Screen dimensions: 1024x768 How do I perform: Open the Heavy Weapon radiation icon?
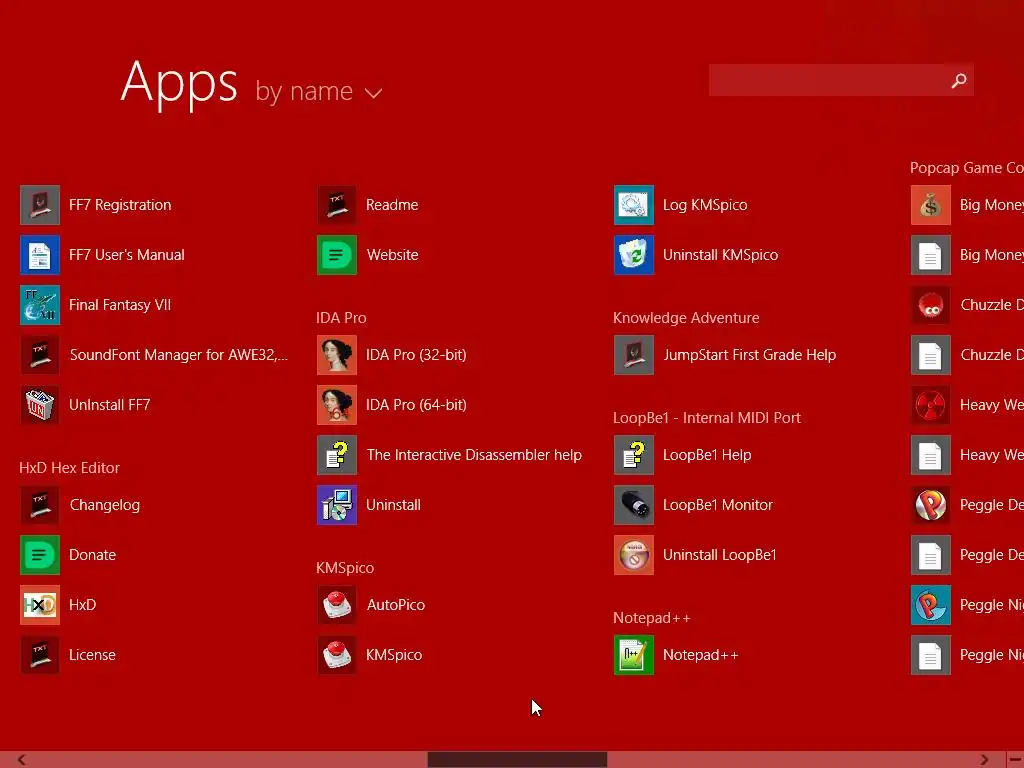(931, 405)
